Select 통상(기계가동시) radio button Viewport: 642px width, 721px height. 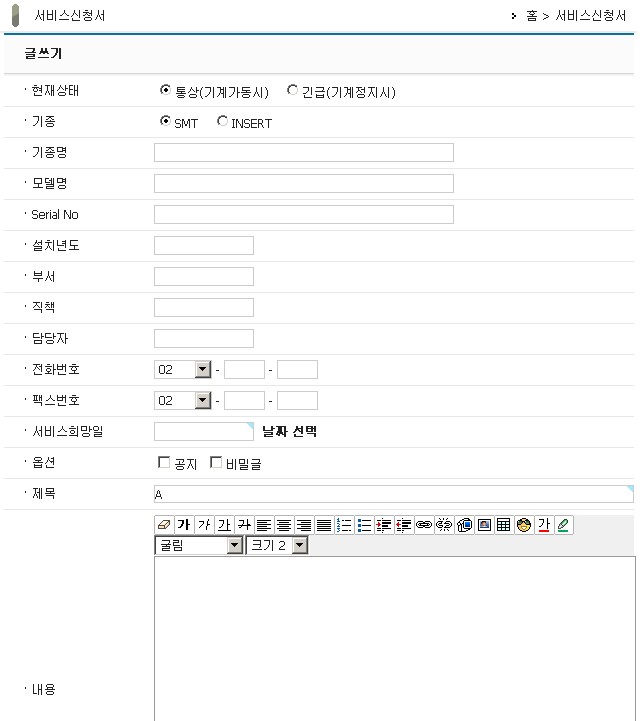click(165, 90)
